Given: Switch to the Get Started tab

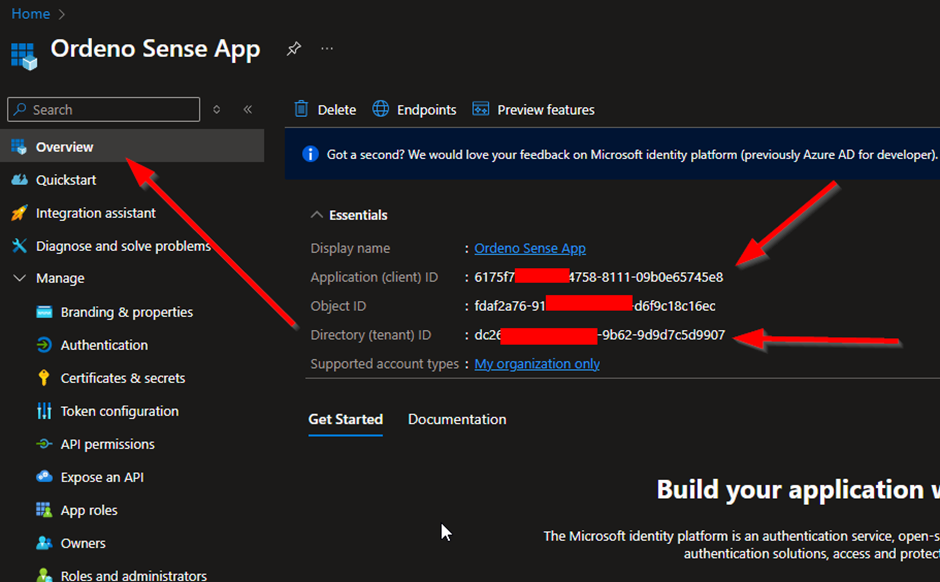Looking at the screenshot, I should tap(345, 419).
